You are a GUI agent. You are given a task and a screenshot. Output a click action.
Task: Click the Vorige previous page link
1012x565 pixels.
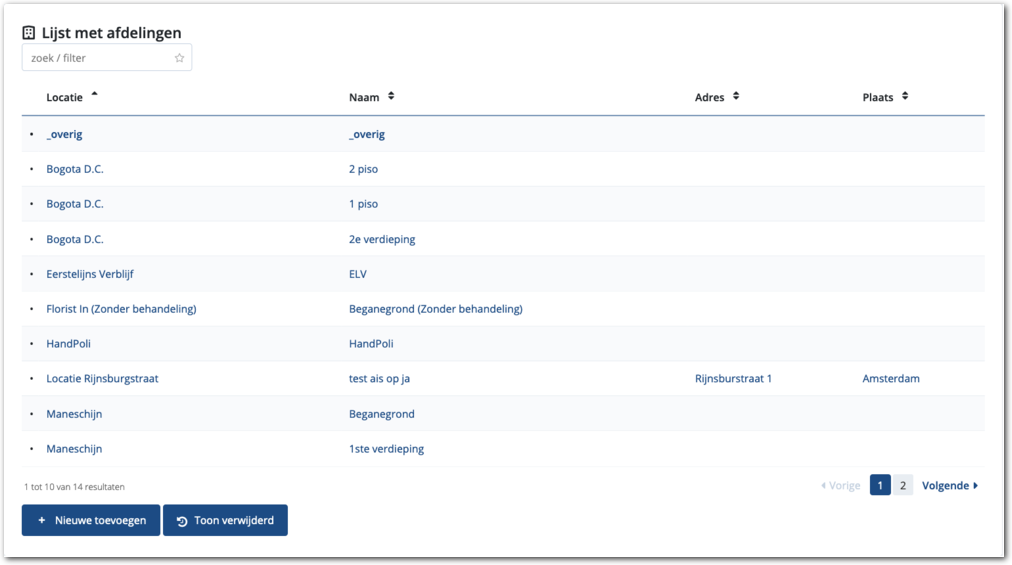point(840,485)
